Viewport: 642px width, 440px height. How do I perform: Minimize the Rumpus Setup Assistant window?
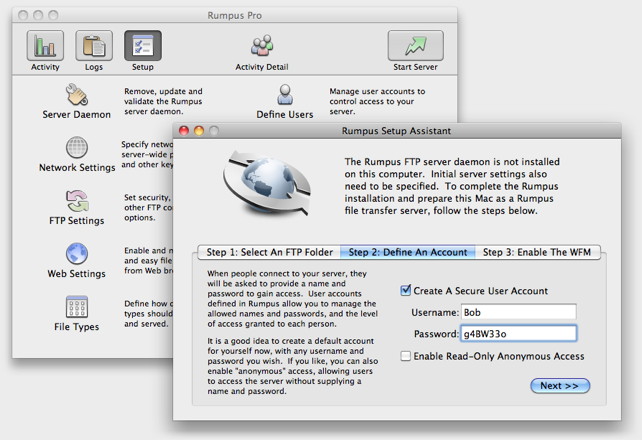click(199, 131)
